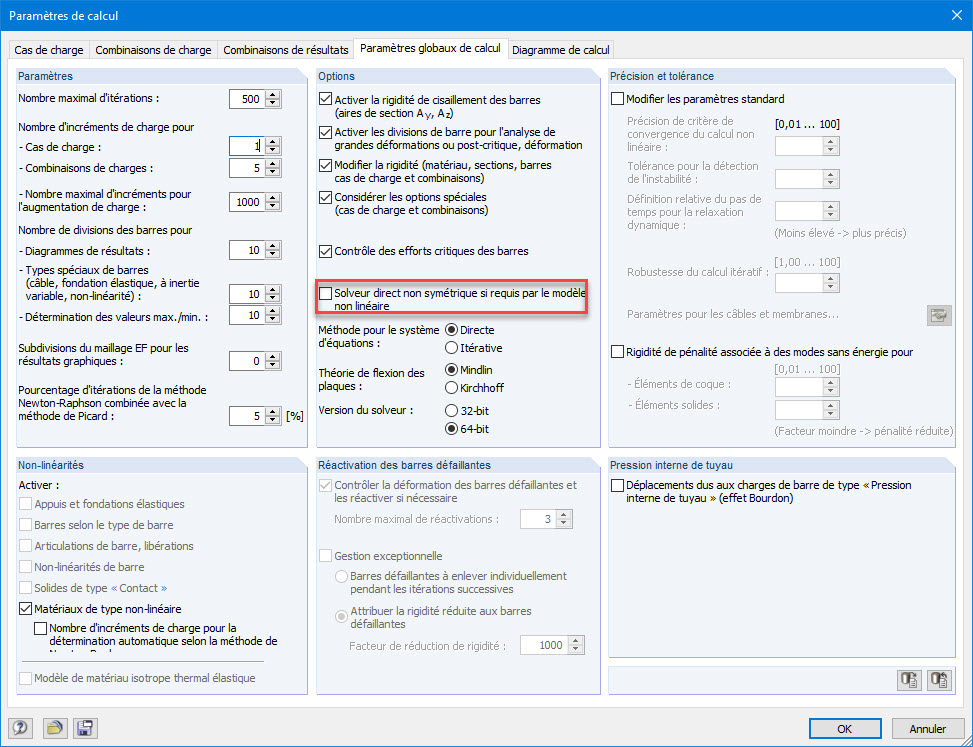
Task: Click Combinaisons de charges field showing 5
Action: [x=247, y=168]
